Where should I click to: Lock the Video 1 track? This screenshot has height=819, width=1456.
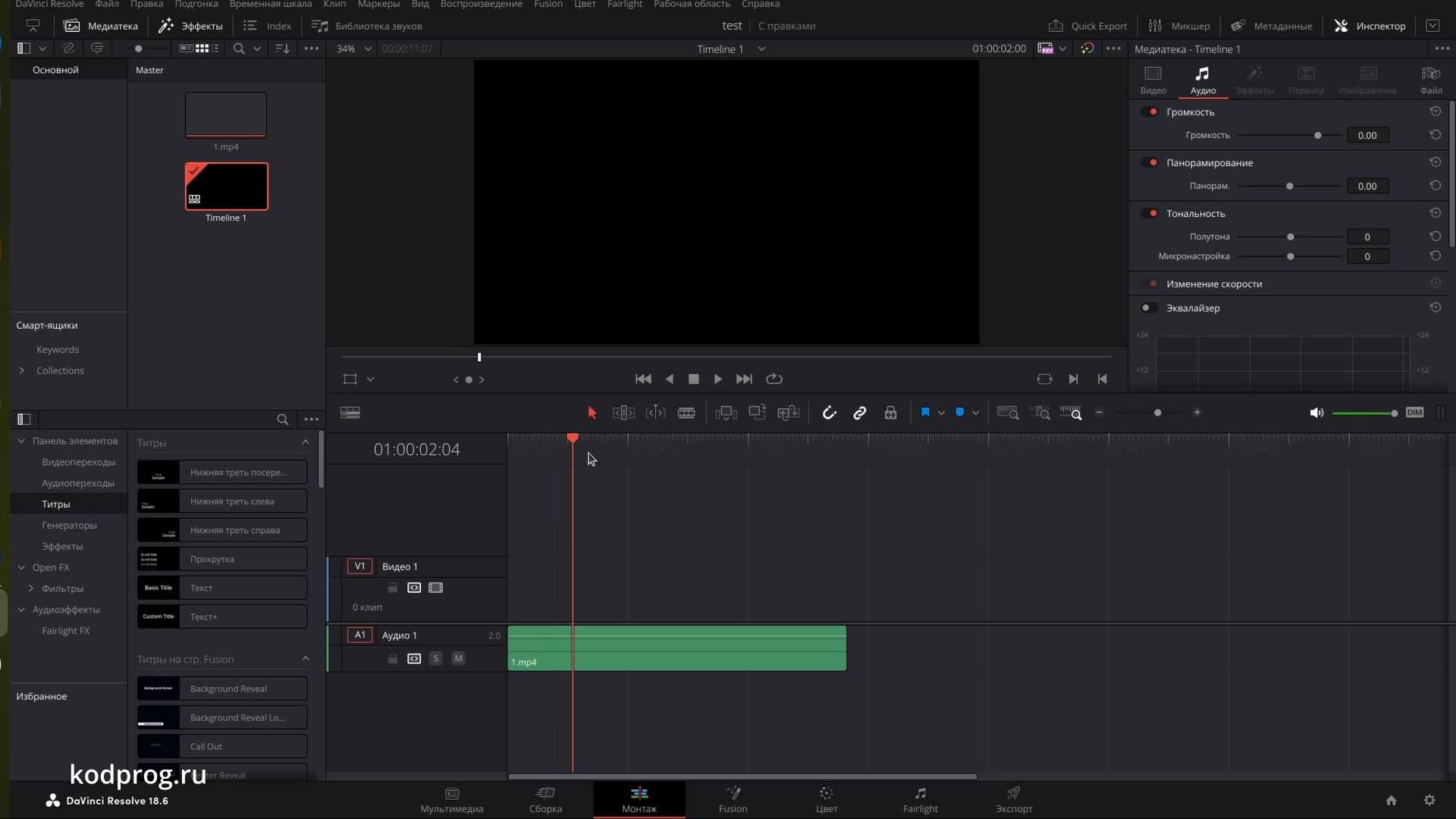coord(392,588)
